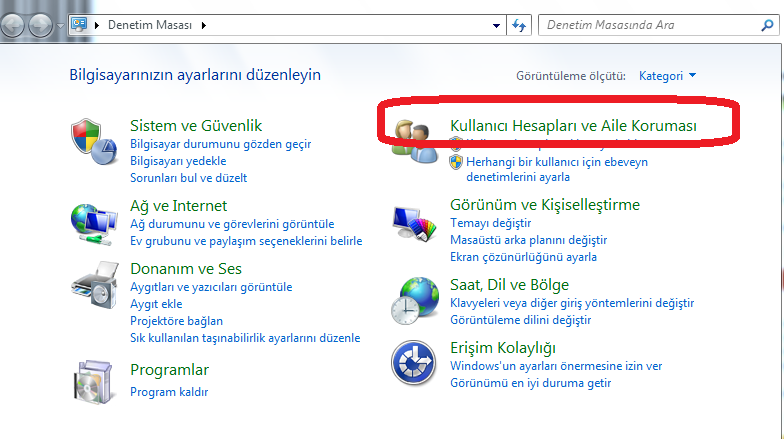Open Erişim Kolaylığı category
The image size is (784, 439).
click(x=503, y=348)
